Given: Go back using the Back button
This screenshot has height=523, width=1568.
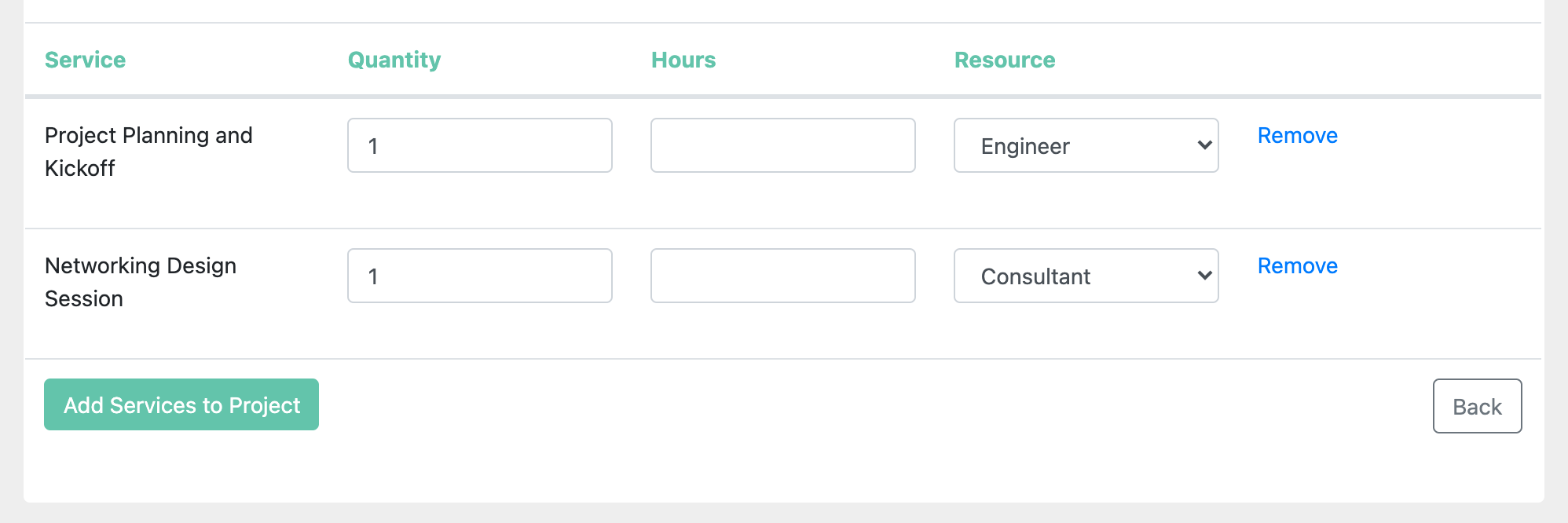Looking at the screenshot, I should click(x=1478, y=406).
